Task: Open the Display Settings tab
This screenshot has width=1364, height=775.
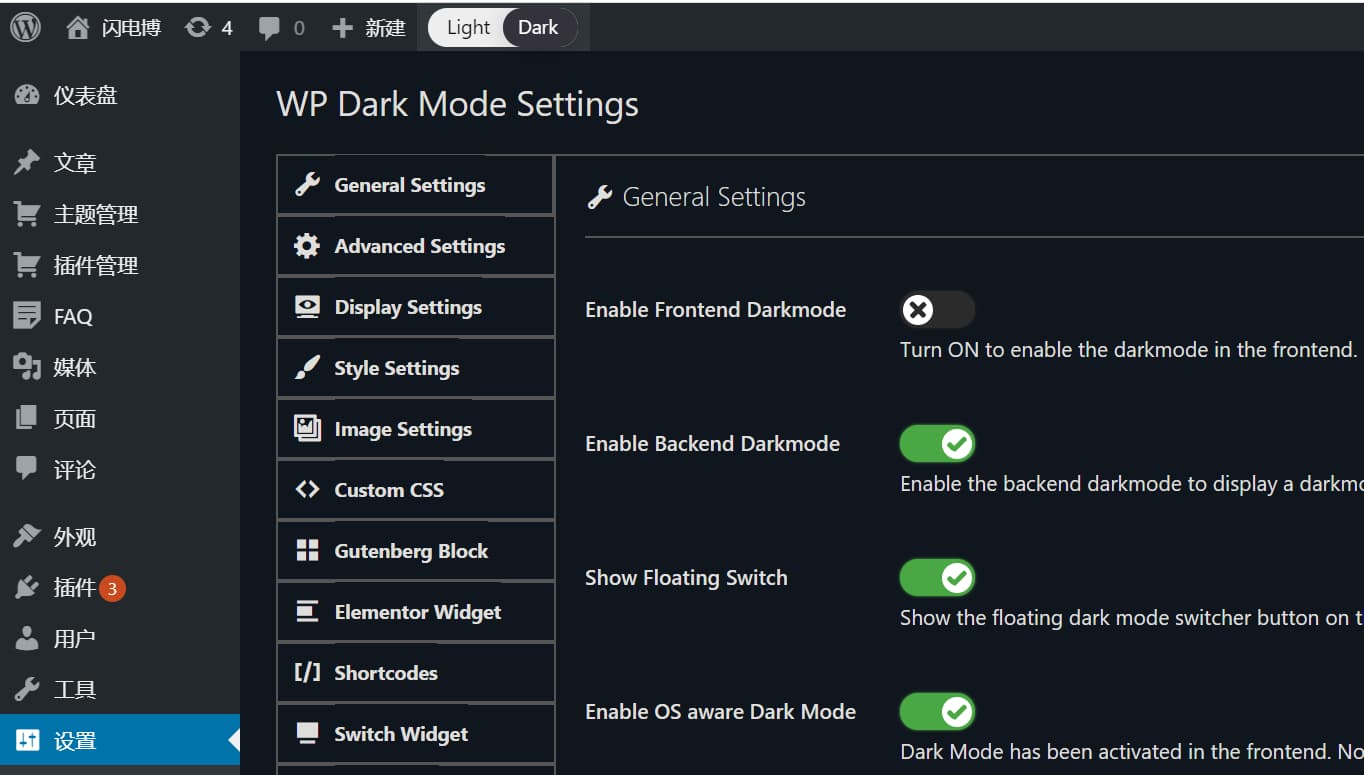Action: (408, 307)
